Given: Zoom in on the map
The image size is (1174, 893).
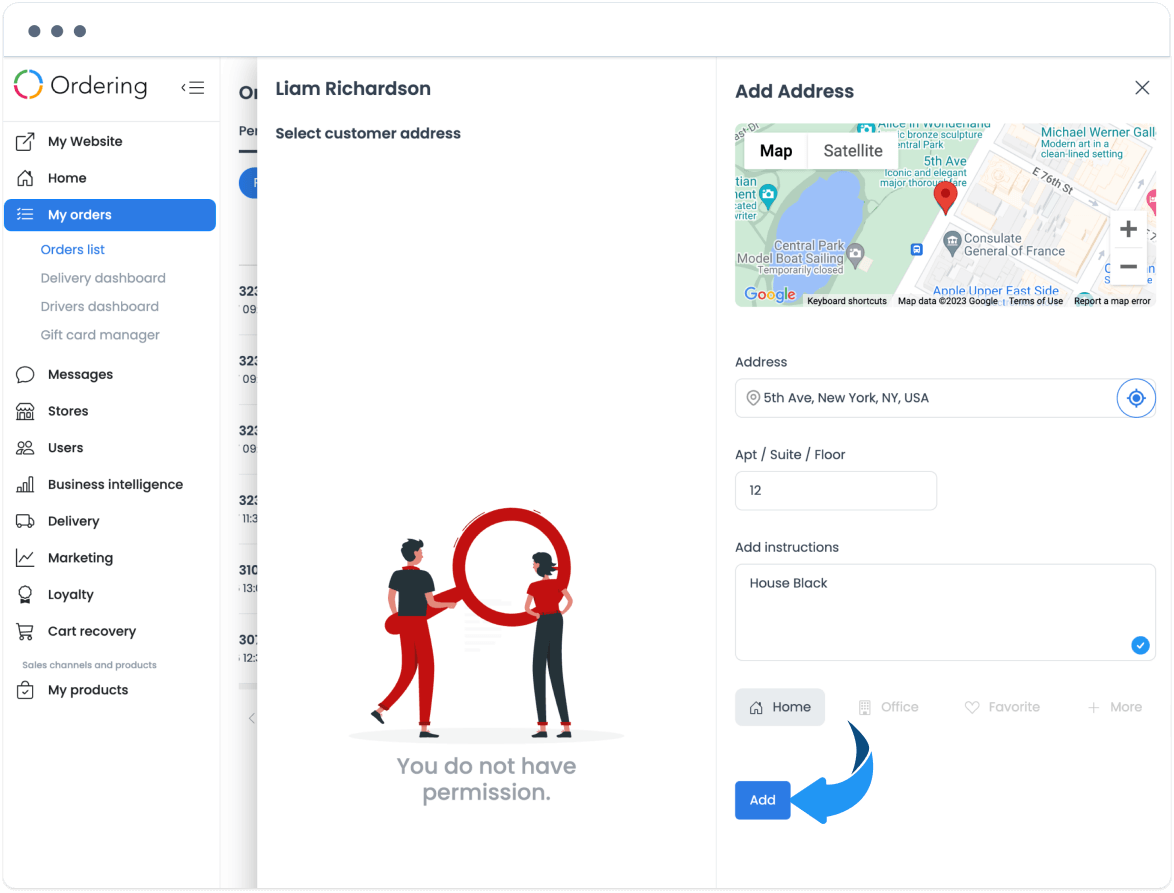Looking at the screenshot, I should [x=1128, y=229].
